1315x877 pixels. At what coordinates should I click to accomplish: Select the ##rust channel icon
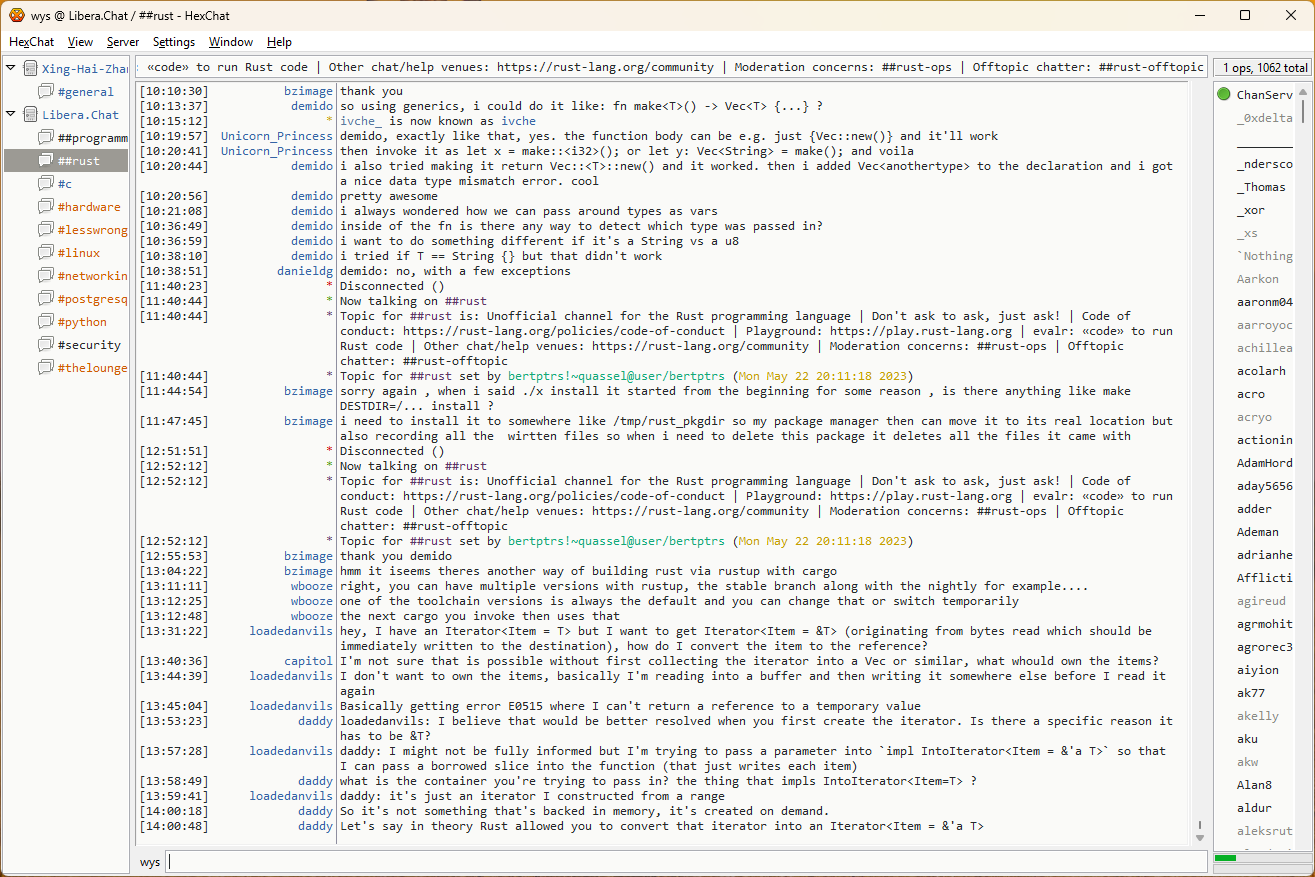(46, 160)
